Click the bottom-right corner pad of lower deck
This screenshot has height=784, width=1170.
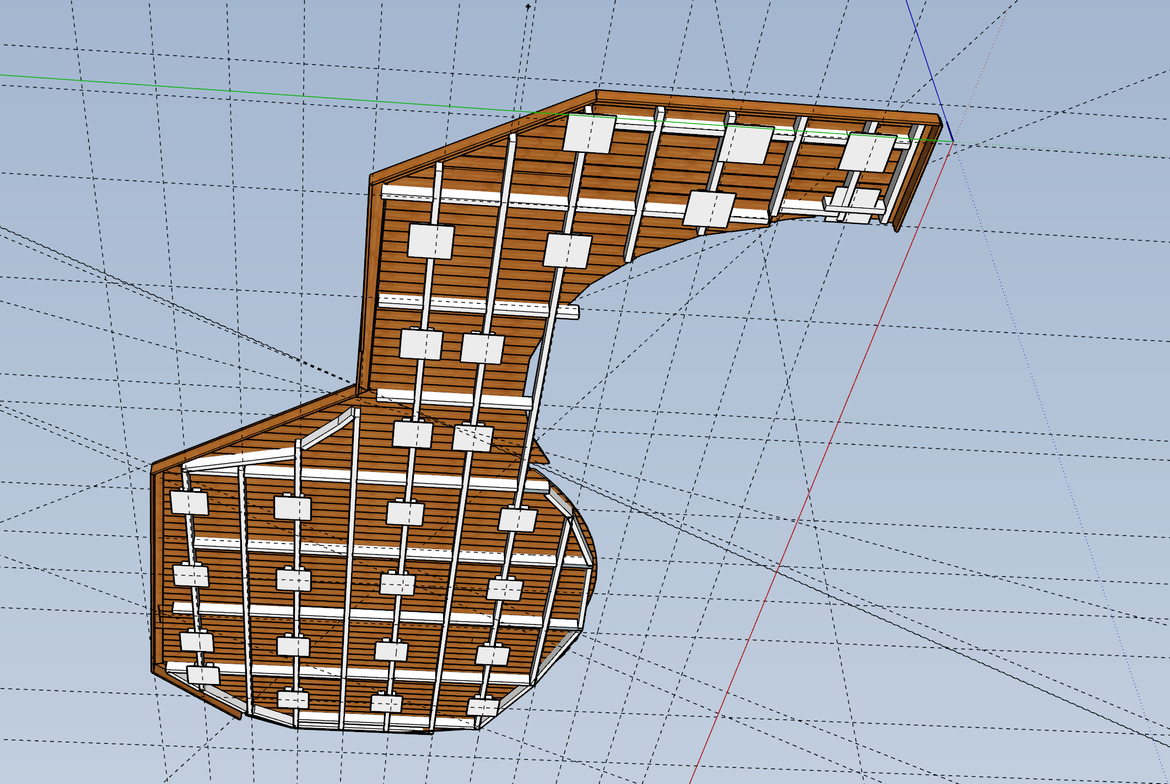483,707
